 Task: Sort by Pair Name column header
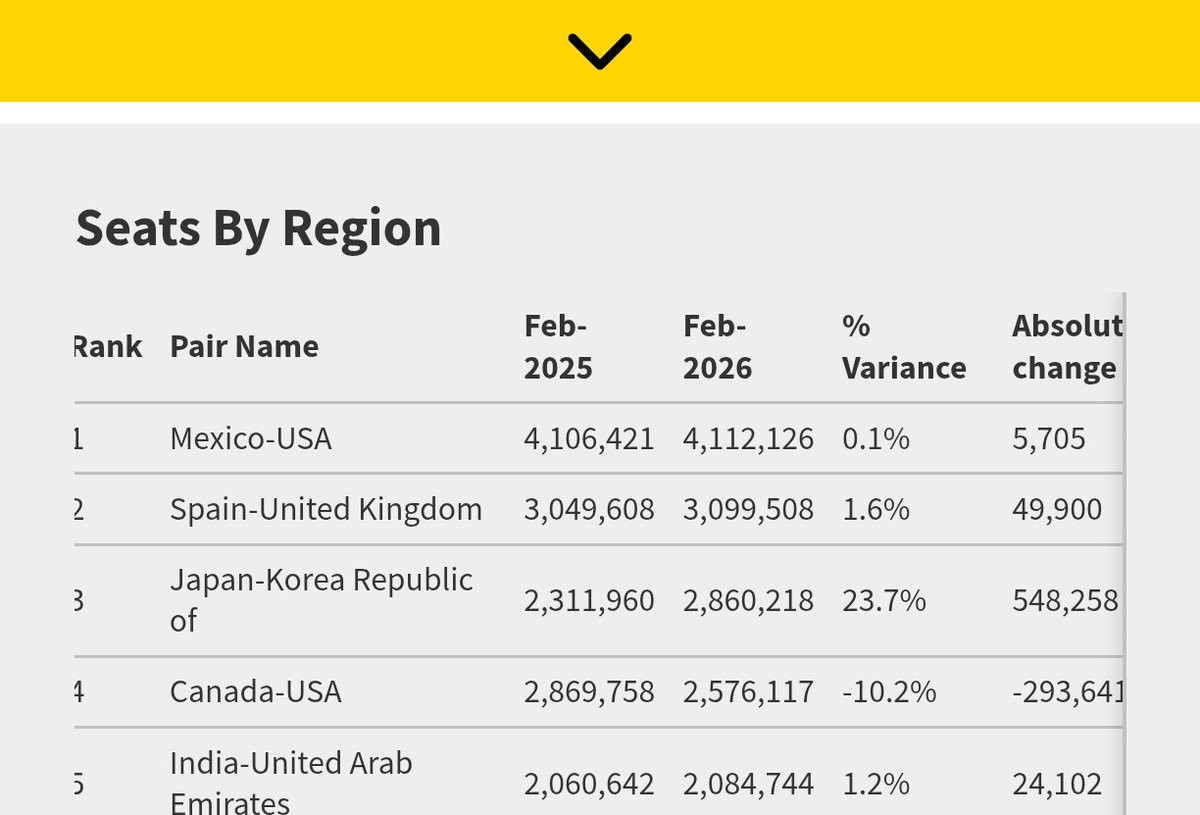tap(244, 347)
